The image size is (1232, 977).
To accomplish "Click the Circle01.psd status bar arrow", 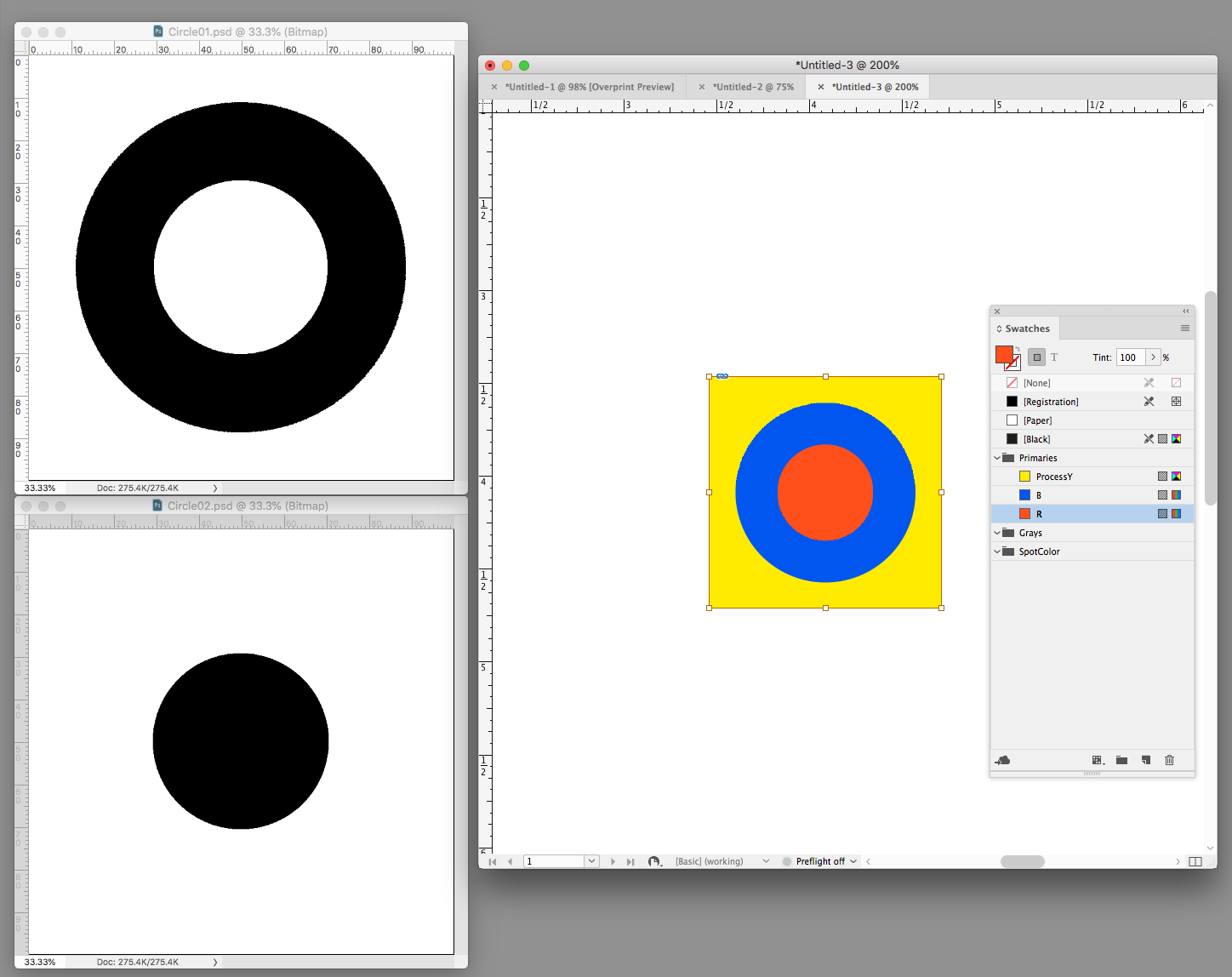I will tap(215, 488).
